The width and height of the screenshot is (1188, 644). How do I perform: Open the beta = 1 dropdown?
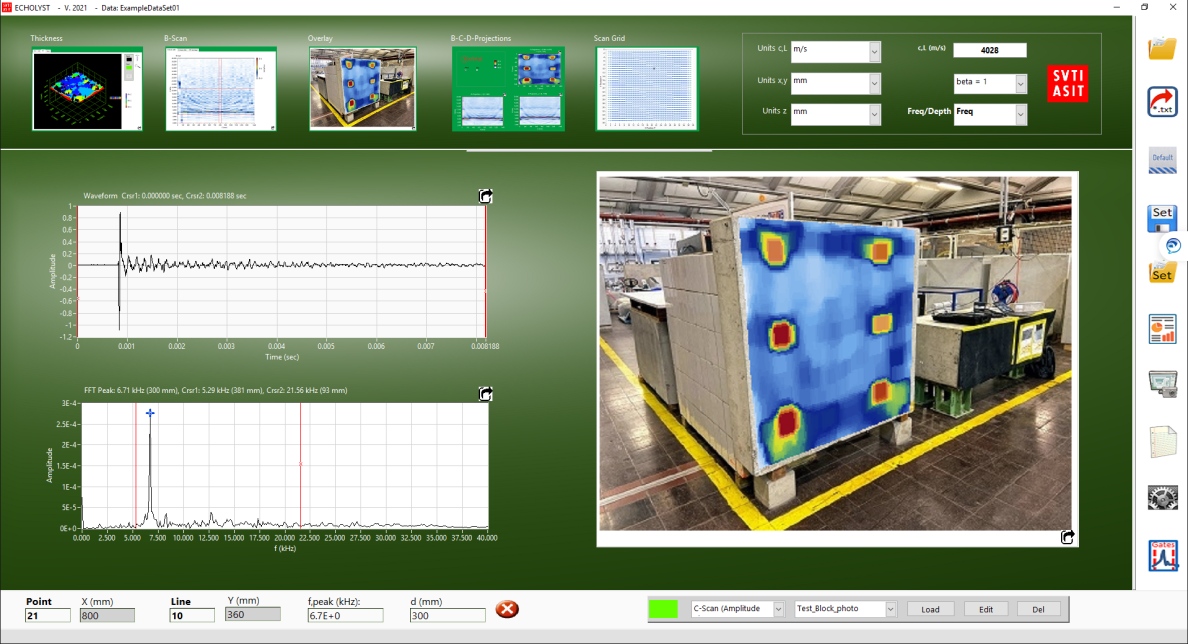point(1020,85)
